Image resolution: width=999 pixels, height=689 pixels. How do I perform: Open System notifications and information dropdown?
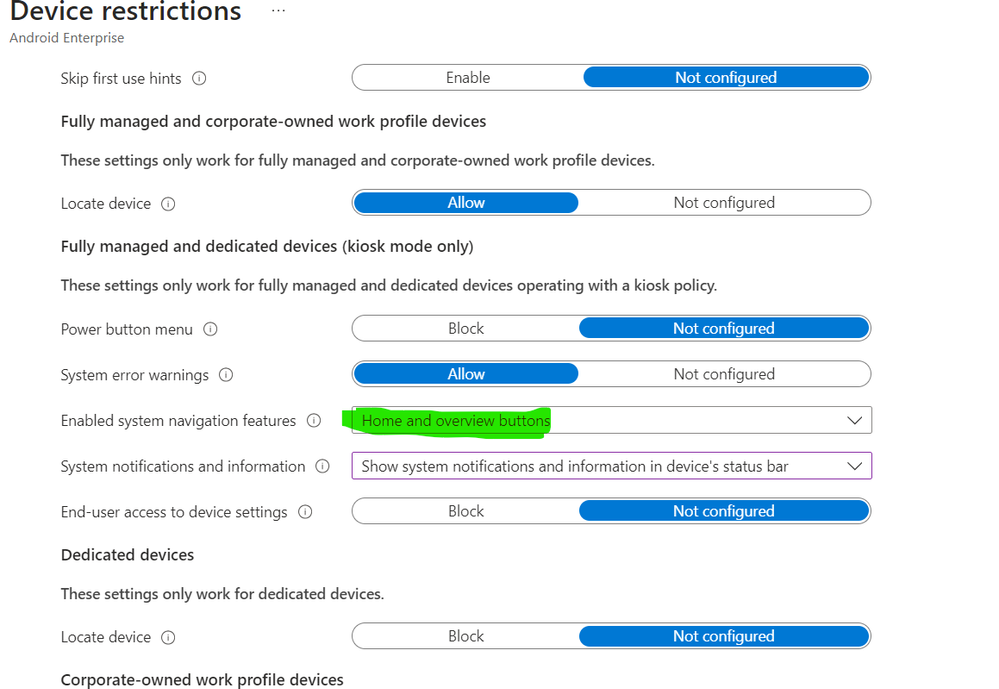pos(610,466)
